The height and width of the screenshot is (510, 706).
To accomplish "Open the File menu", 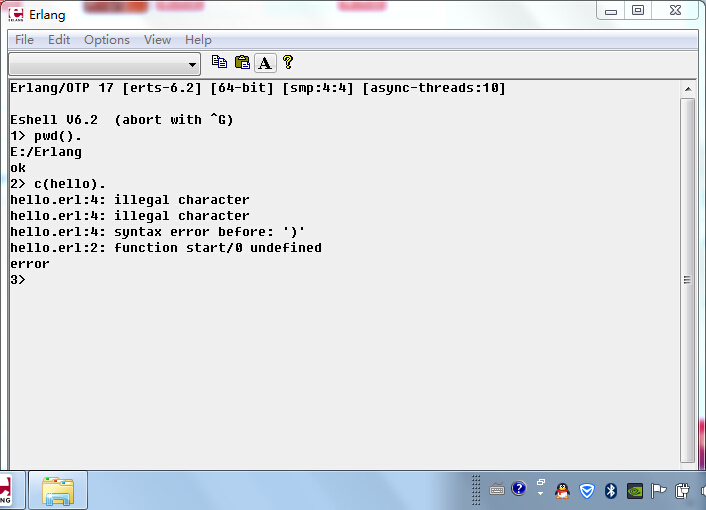I will tap(24, 40).
